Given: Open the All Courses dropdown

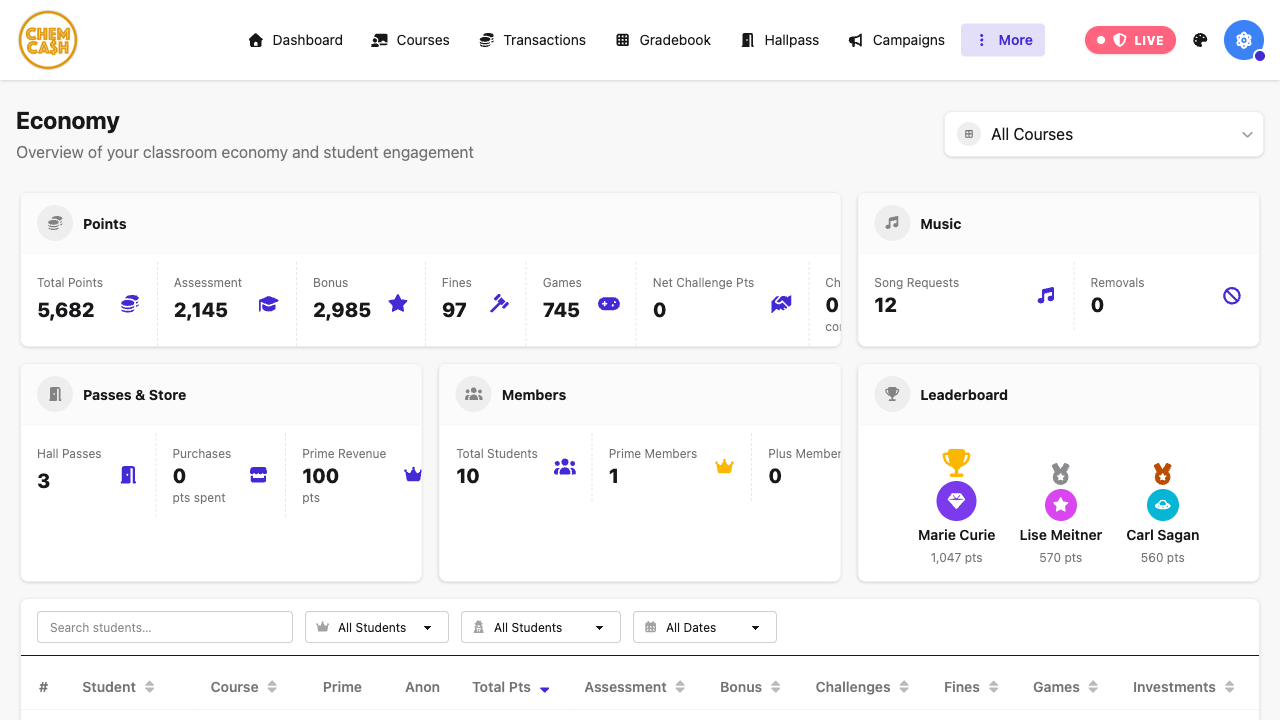Looking at the screenshot, I should [1104, 134].
